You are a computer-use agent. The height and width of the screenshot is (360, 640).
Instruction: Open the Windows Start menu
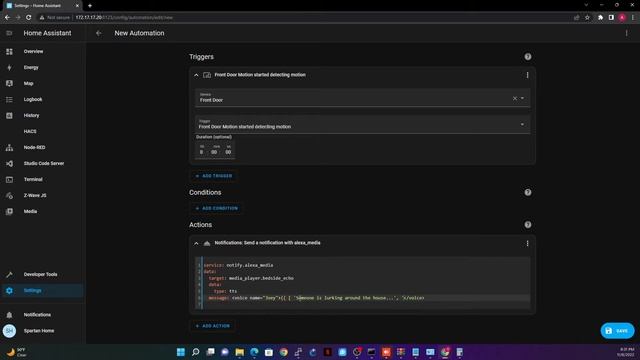(x=181, y=352)
